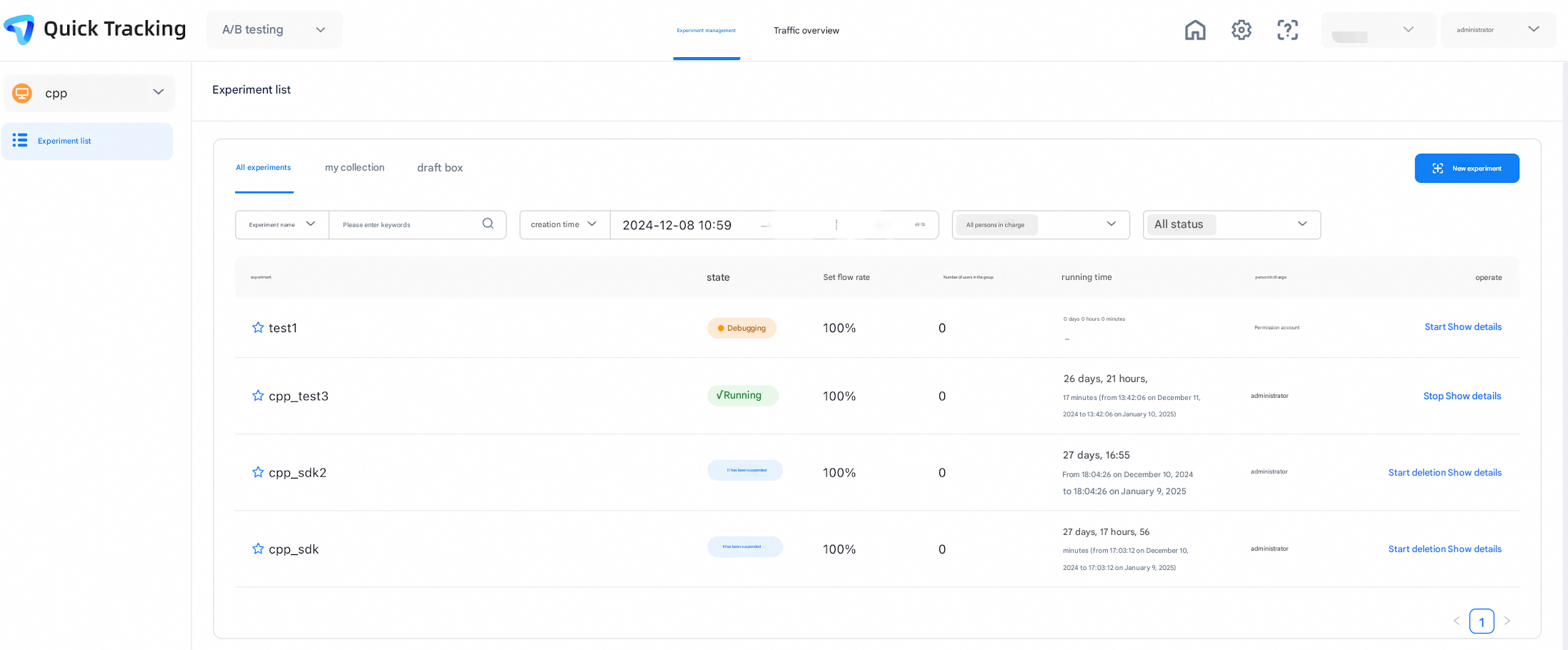Image resolution: width=1568 pixels, height=650 pixels.
Task: Toggle favorite star on cpp_sdk
Action: pos(258,549)
